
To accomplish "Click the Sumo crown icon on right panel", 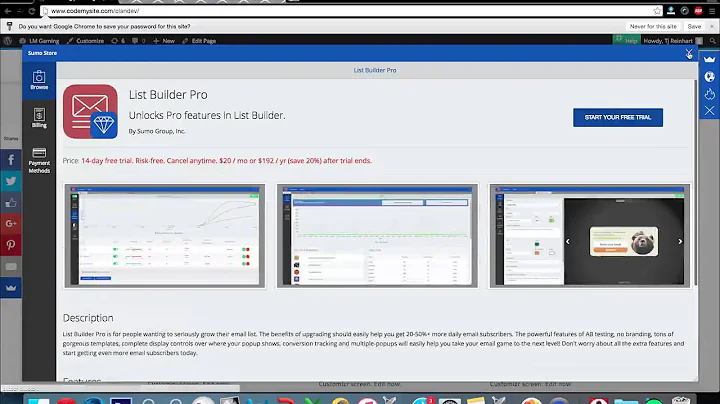I will 709,59.
